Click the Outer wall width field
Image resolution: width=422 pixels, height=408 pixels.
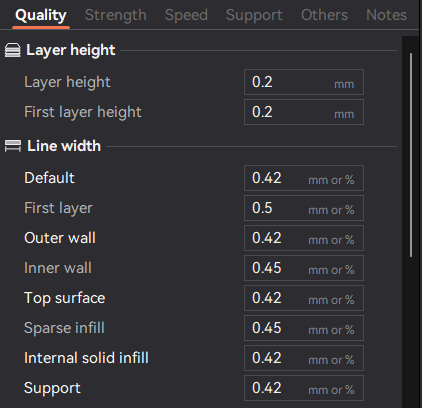[x=304, y=238]
